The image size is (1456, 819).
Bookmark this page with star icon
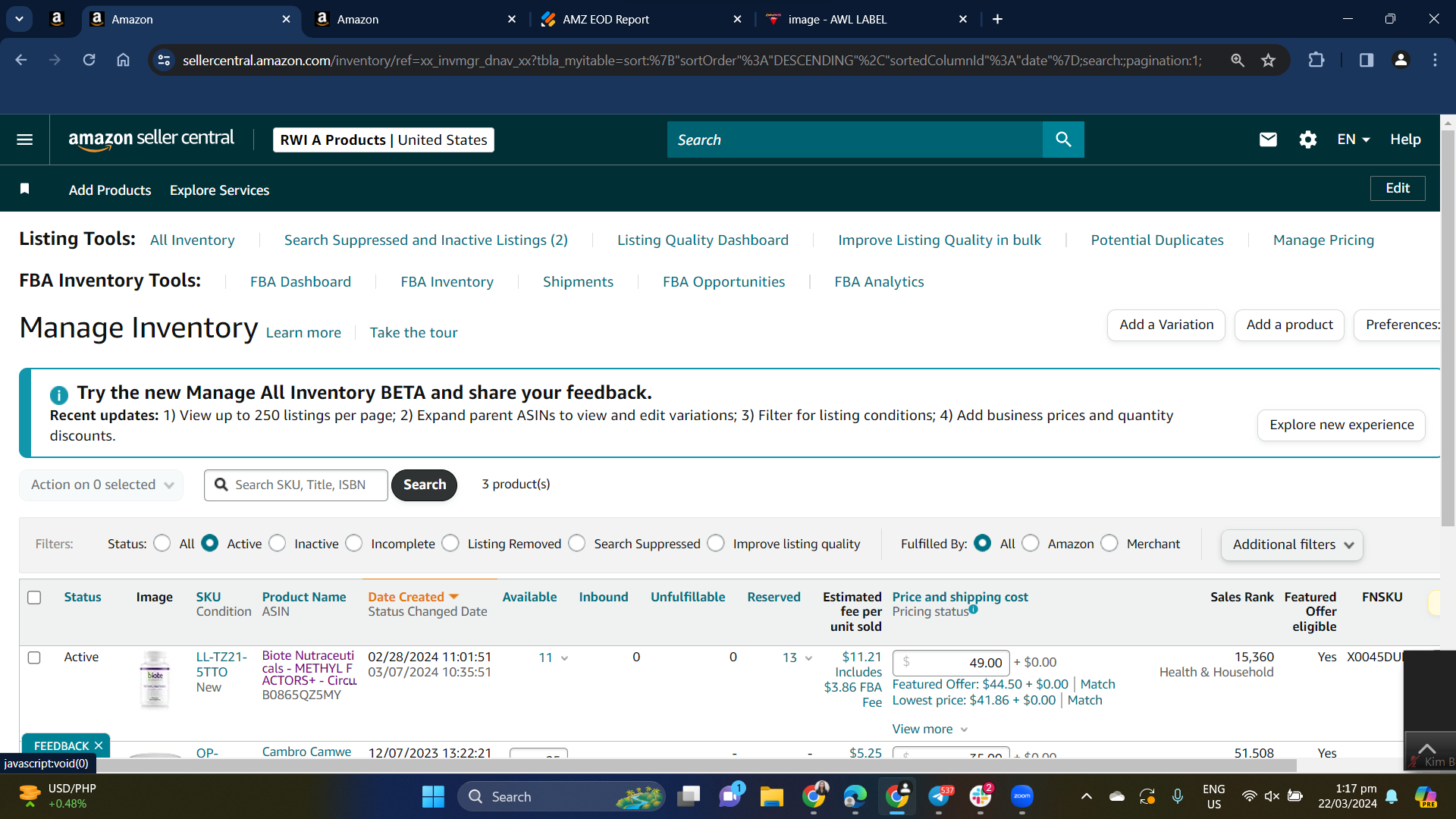coord(1268,60)
